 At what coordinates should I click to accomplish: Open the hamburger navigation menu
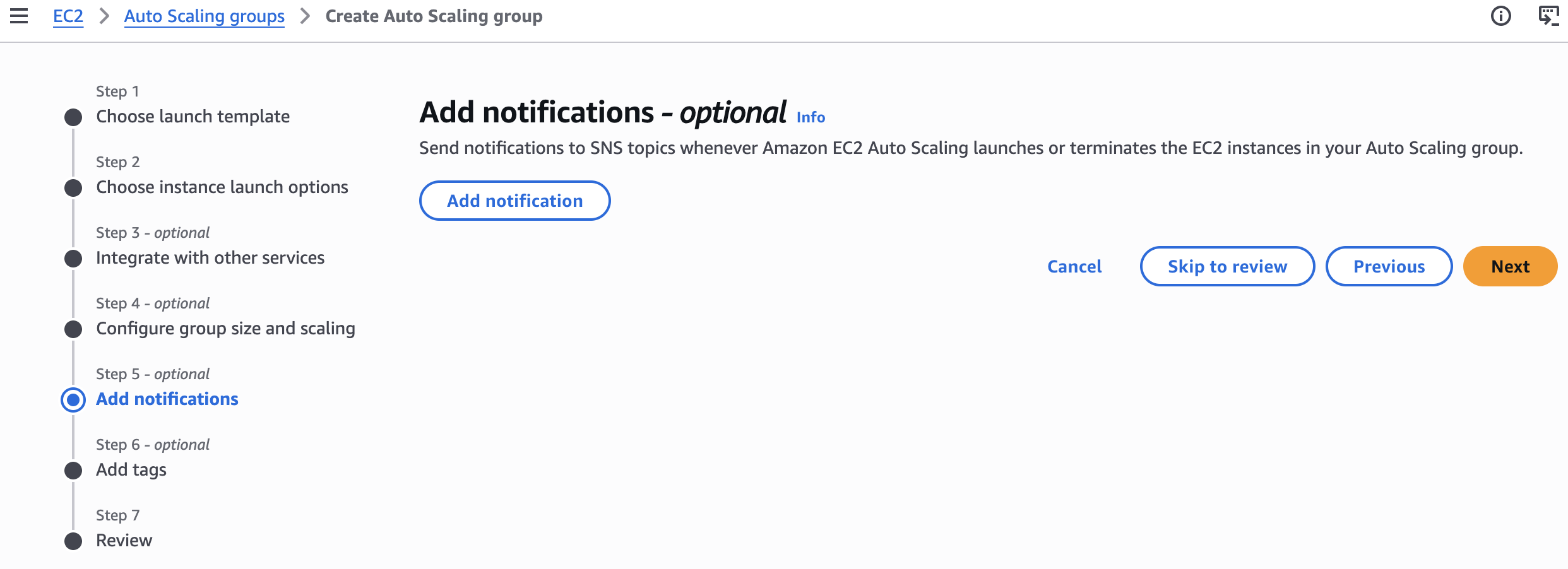19,16
